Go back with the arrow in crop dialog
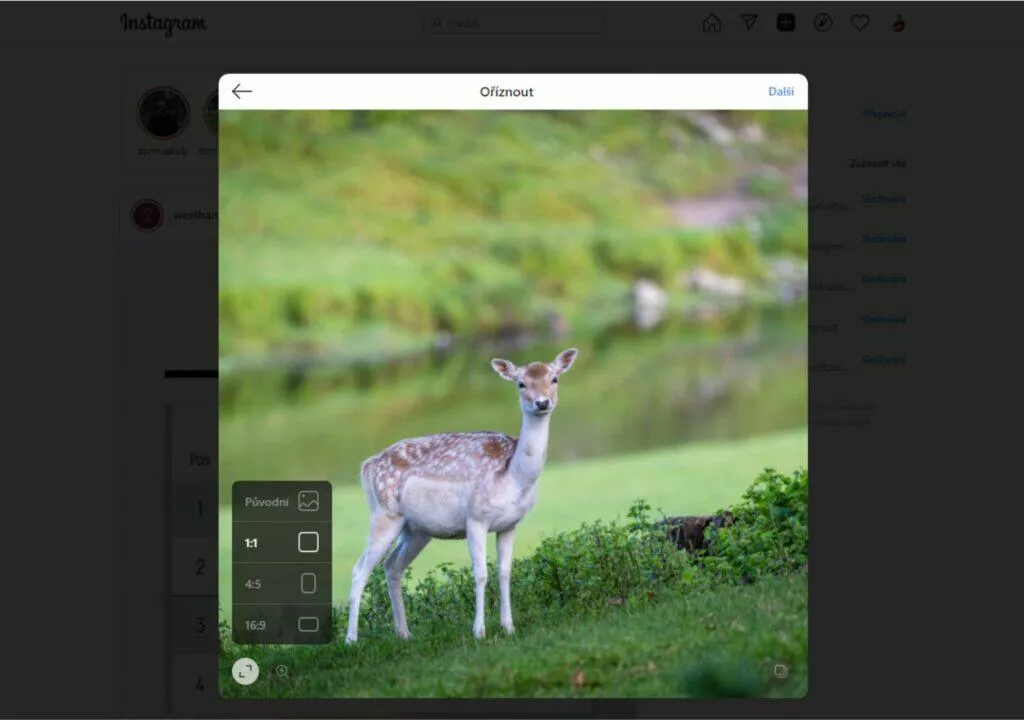This screenshot has width=1024, height=720. pyautogui.click(x=242, y=91)
